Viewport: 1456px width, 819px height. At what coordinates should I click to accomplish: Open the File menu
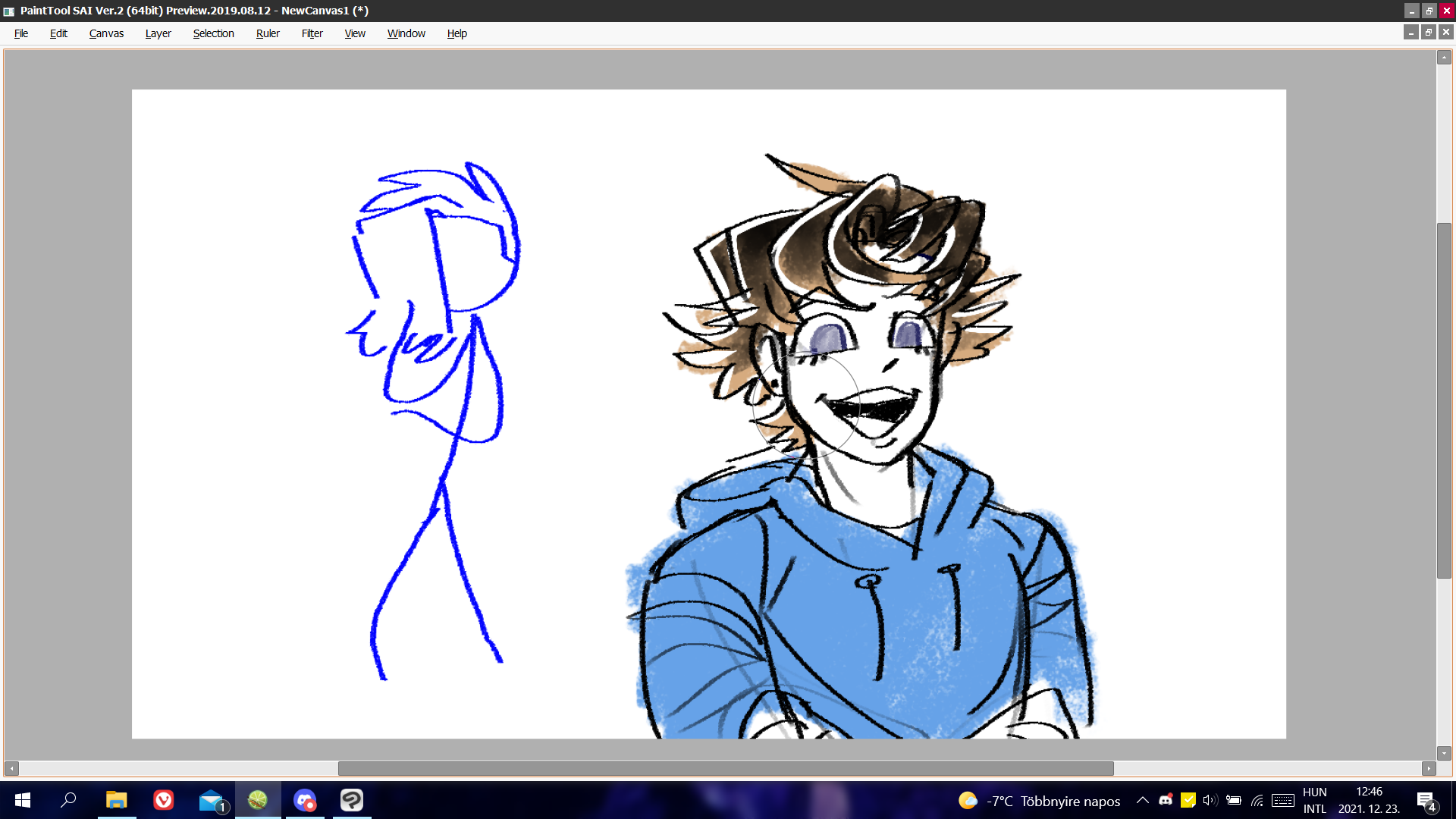pyautogui.click(x=21, y=33)
